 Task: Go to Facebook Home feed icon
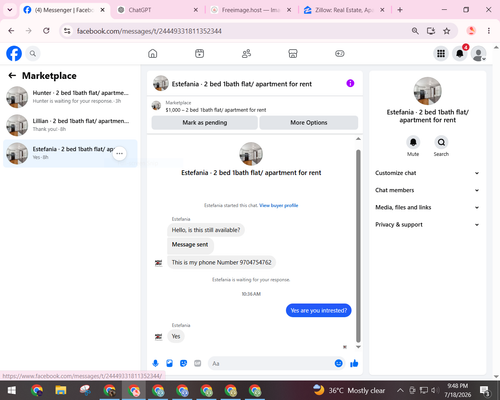pyautogui.click(x=153, y=53)
